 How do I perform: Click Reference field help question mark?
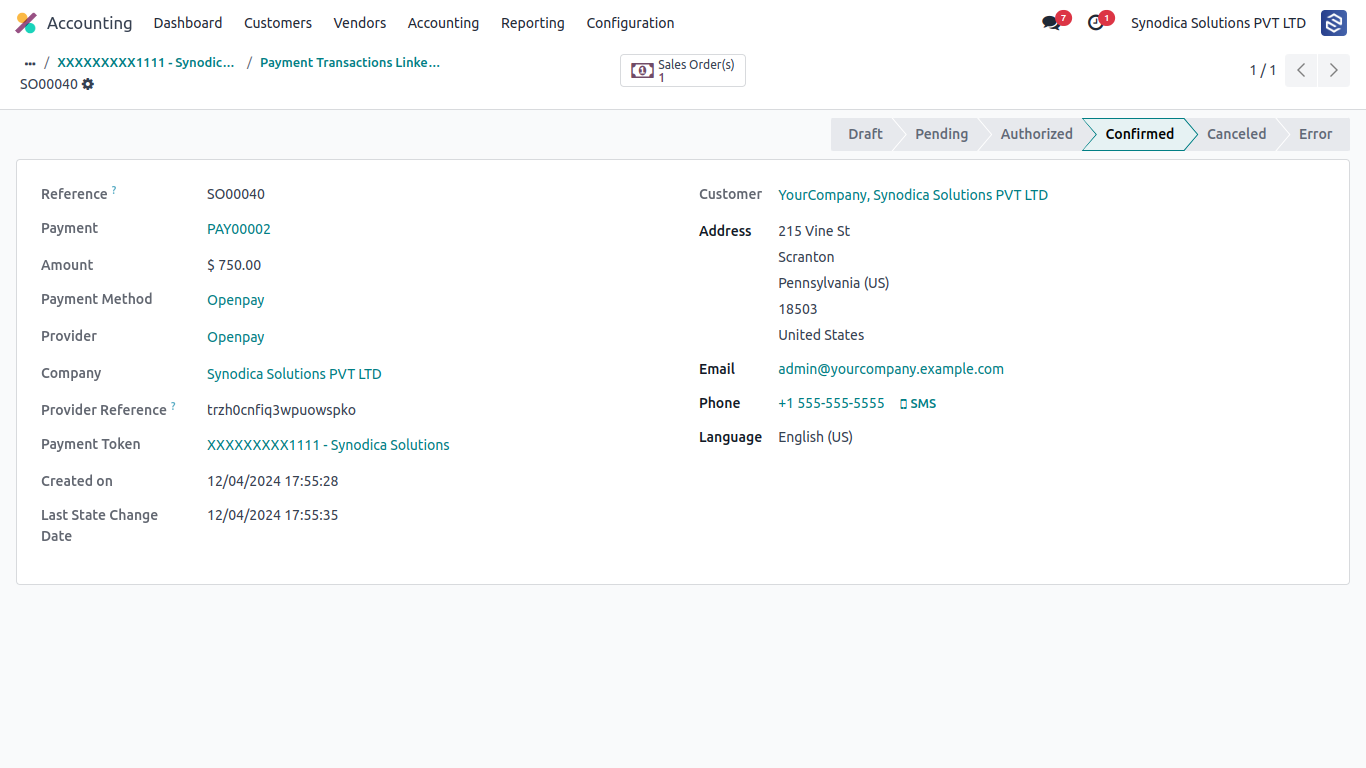[x=114, y=189]
